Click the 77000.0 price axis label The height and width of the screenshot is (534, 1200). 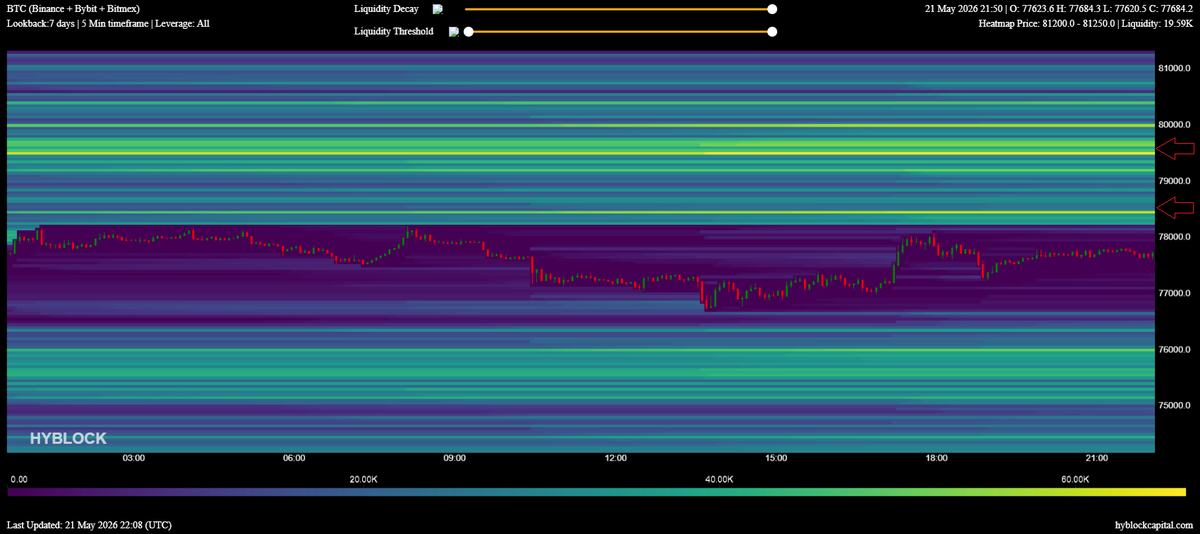pyautogui.click(x=1176, y=293)
